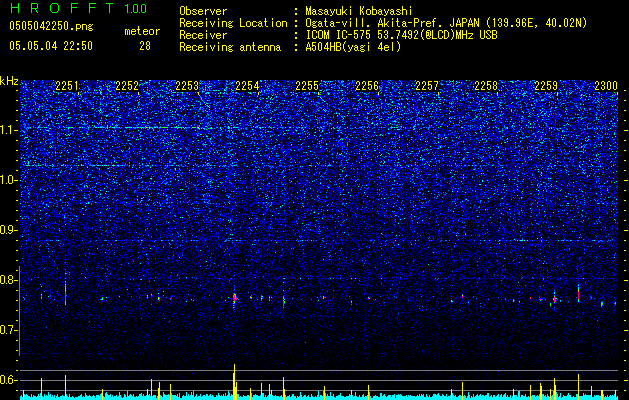This screenshot has height=400, width=629.
Task: Click the 2252 time marker
Action: point(127,86)
